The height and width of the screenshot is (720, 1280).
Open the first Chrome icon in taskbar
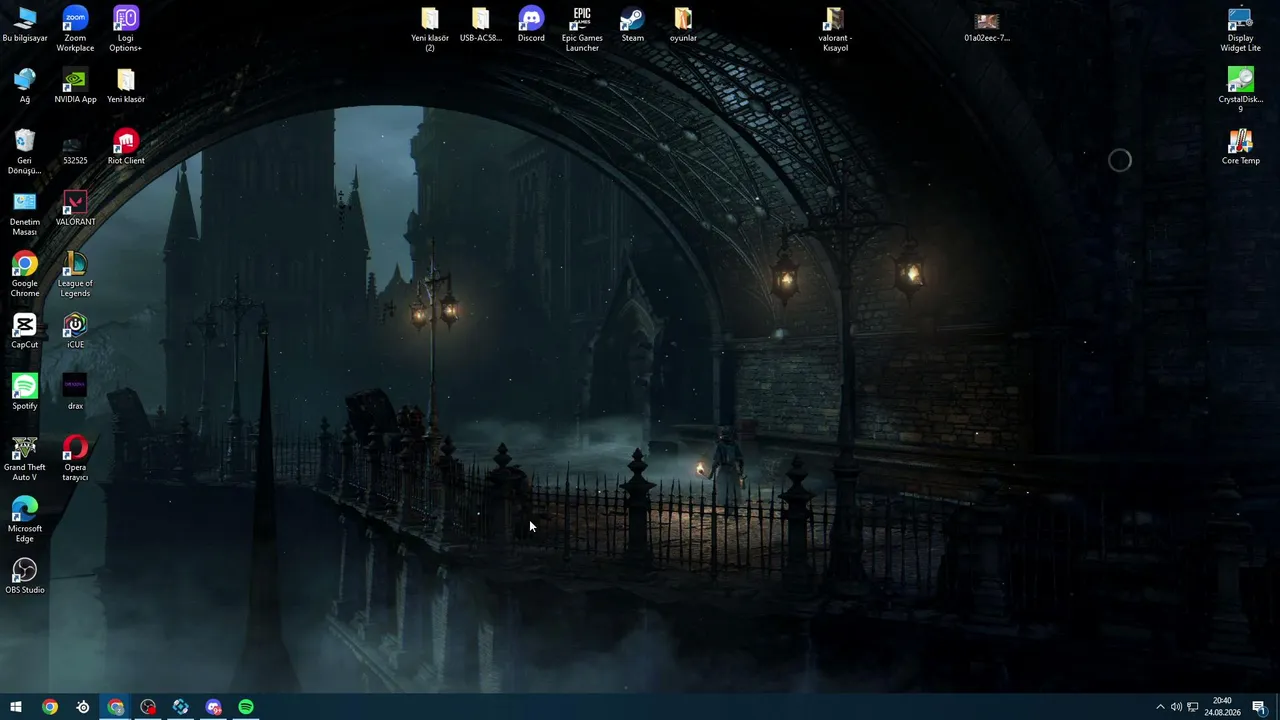point(50,707)
